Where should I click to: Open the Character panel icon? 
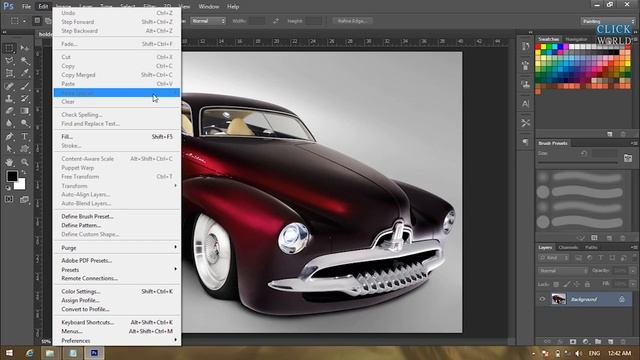(525, 104)
